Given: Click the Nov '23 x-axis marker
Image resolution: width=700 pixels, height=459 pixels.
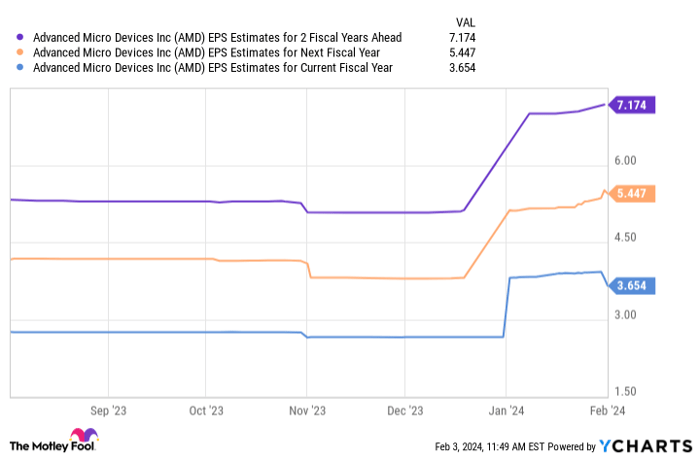Looking at the screenshot, I should click(x=308, y=409).
